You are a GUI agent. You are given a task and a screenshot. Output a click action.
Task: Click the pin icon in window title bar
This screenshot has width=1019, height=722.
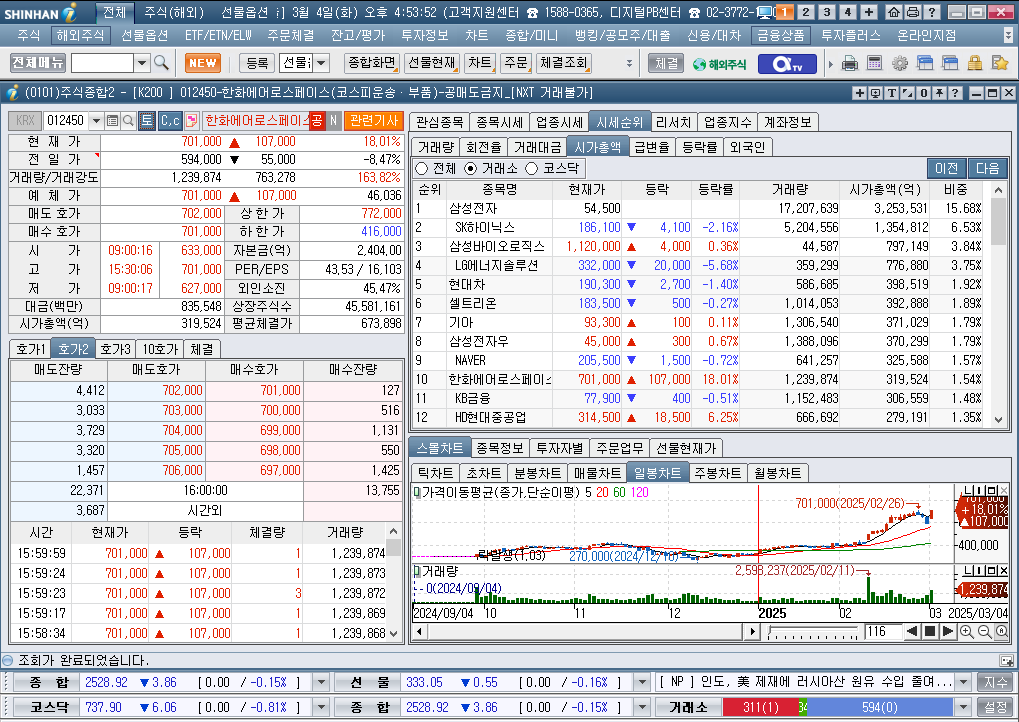click(x=940, y=93)
